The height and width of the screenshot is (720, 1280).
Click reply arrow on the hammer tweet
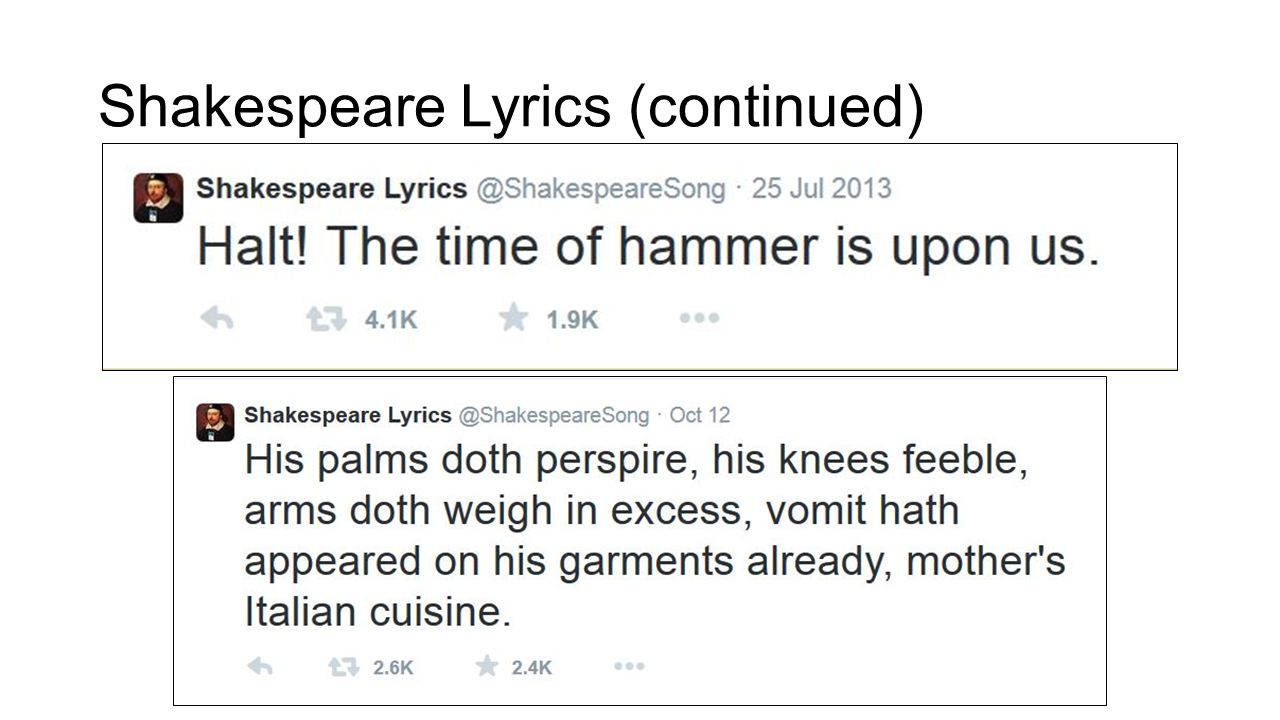pyautogui.click(x=217, y=319)
